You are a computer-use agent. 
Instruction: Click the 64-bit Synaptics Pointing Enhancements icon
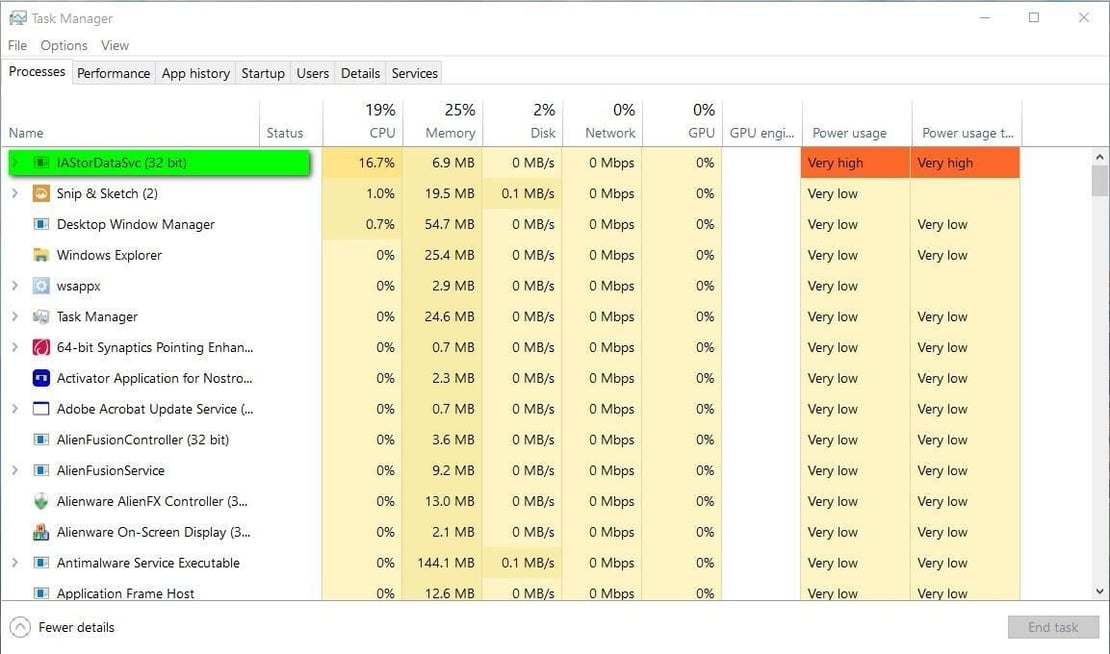(40, 347)
